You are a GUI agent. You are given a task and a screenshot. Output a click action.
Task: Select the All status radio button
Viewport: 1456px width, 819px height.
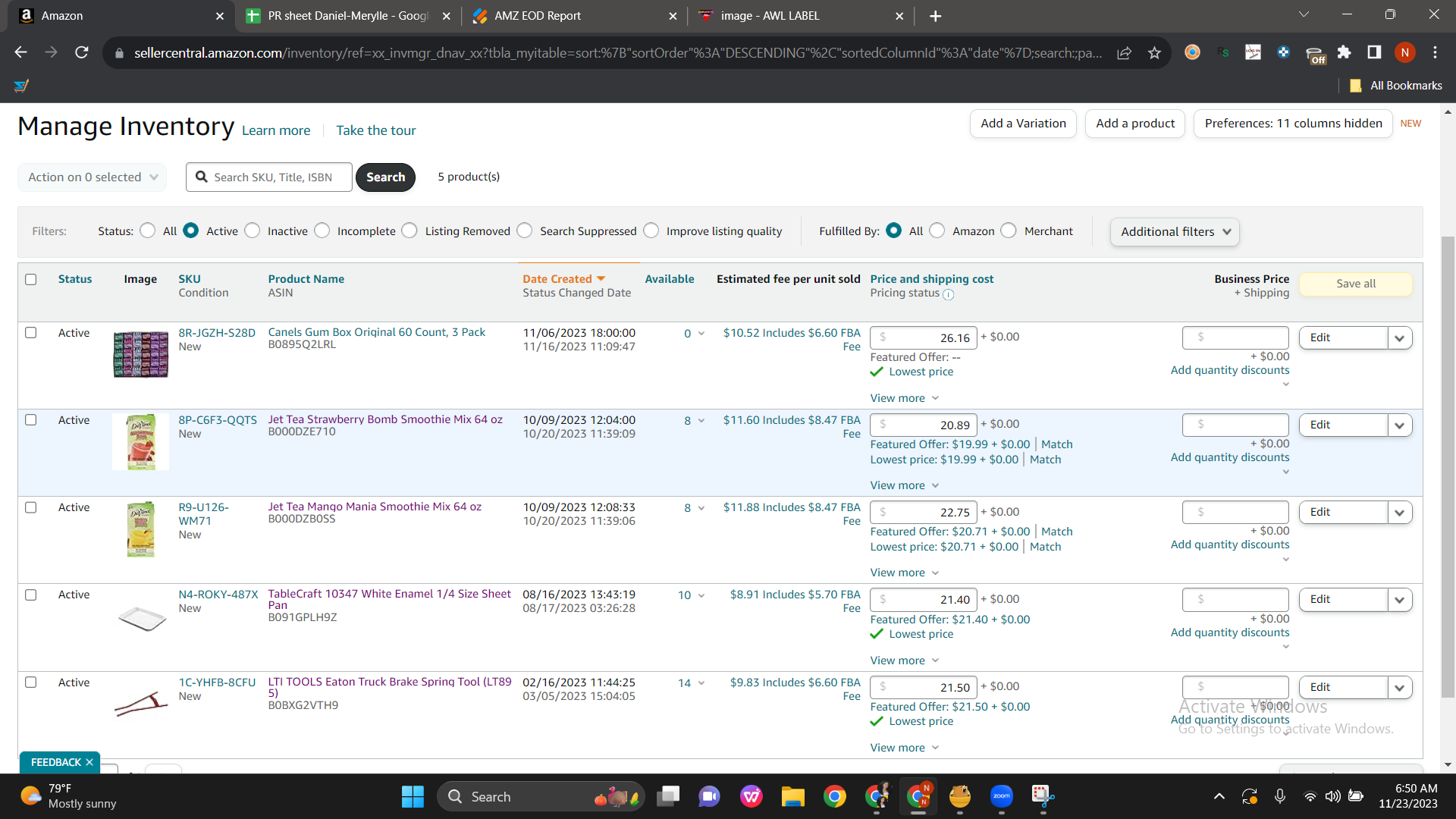tap(148, 231)
